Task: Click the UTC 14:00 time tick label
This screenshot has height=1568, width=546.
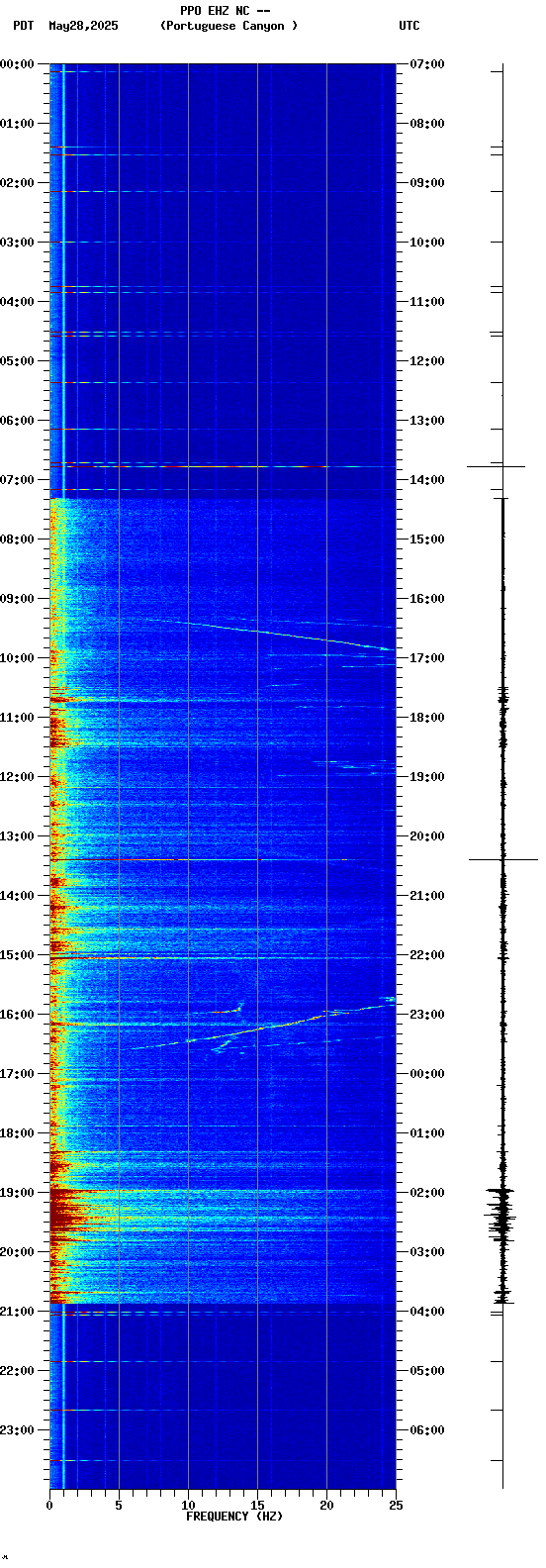Action: pos(427,480)
